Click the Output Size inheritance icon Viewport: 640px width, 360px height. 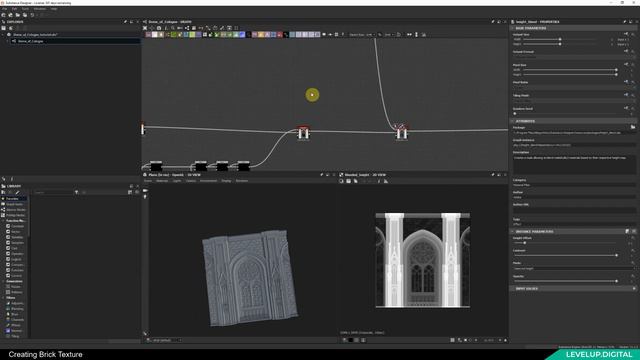pyautogui.click(x=626, y=34)
